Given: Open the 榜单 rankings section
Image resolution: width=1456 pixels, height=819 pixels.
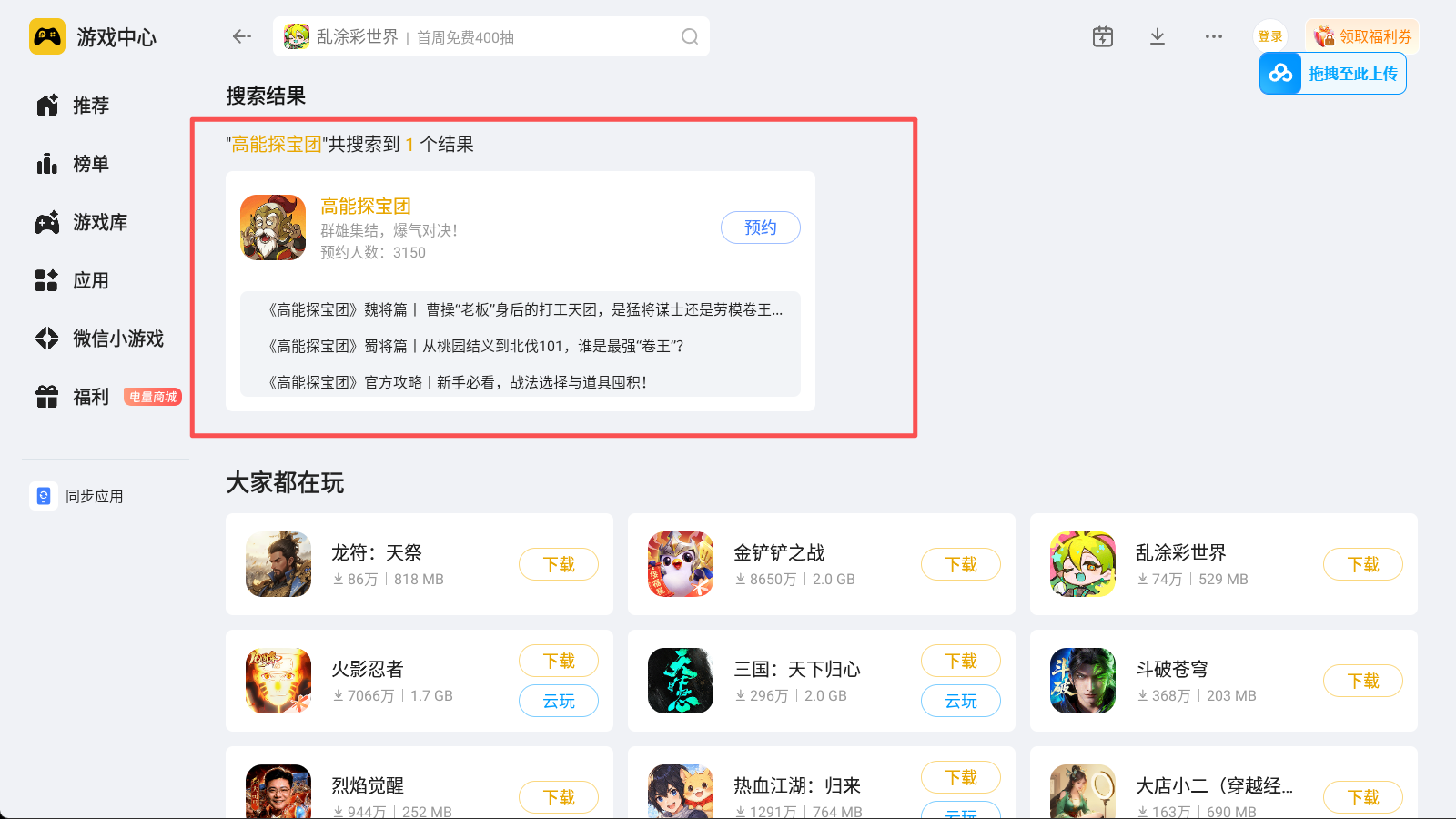Looking at the screenshot, I should tap(73, 164).
